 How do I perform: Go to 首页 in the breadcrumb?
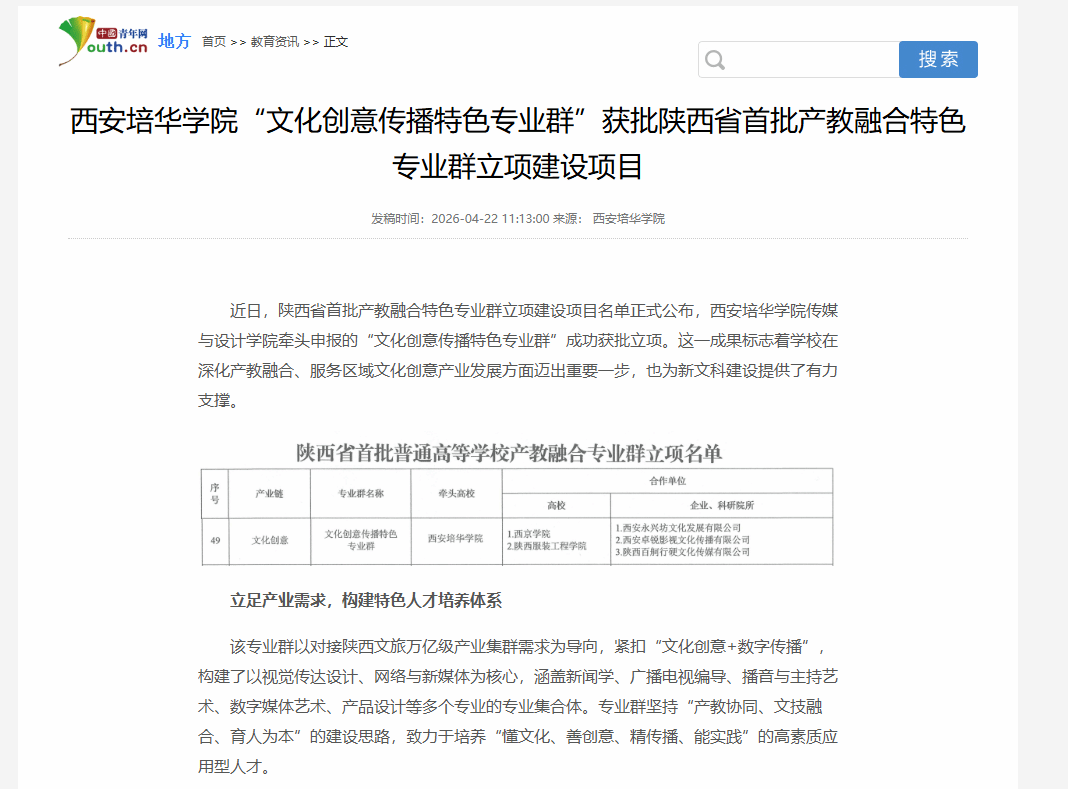pyautogui.click(x=214, y=42)
